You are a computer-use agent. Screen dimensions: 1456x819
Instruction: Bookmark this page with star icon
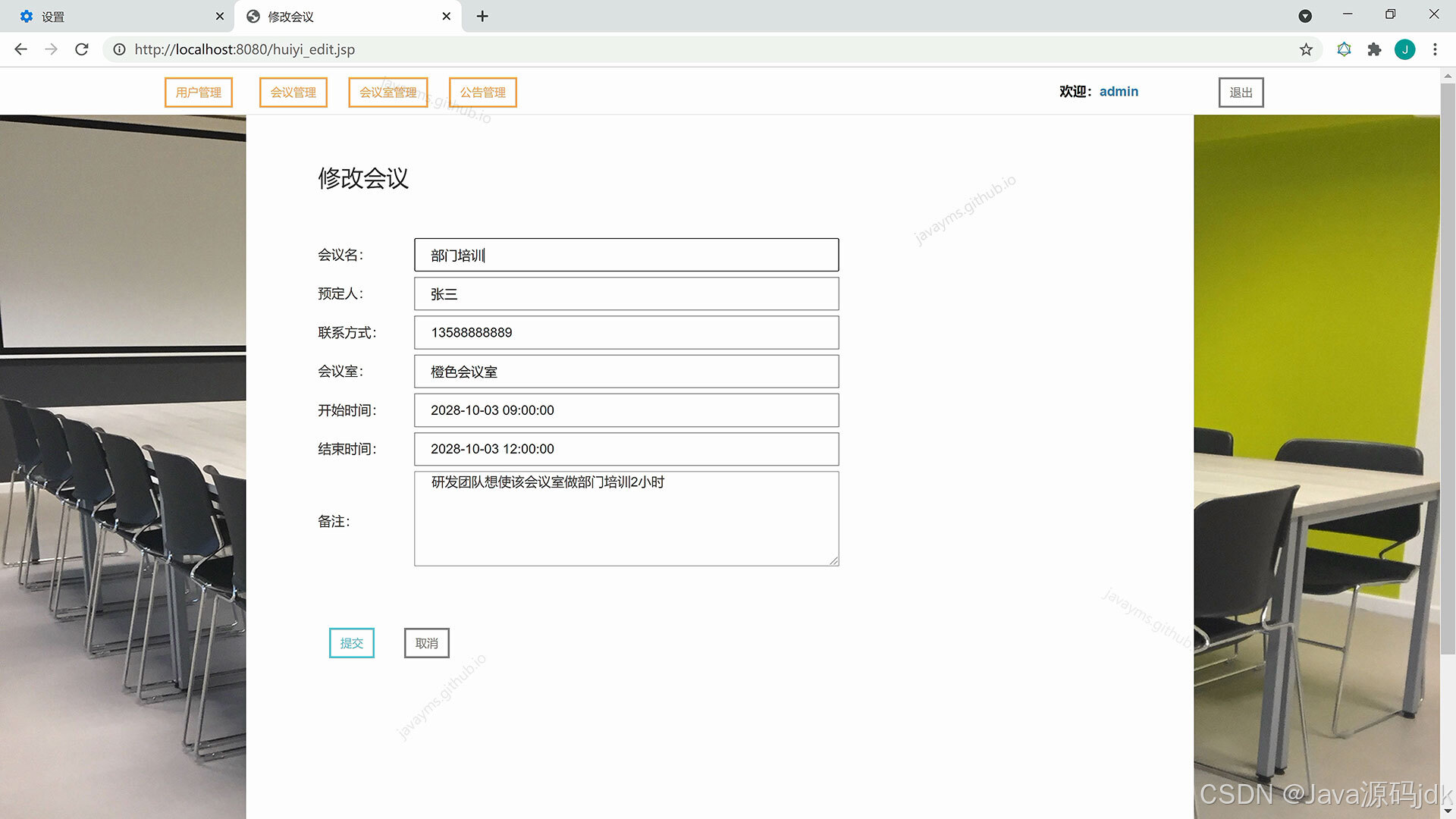point(1306,49)
